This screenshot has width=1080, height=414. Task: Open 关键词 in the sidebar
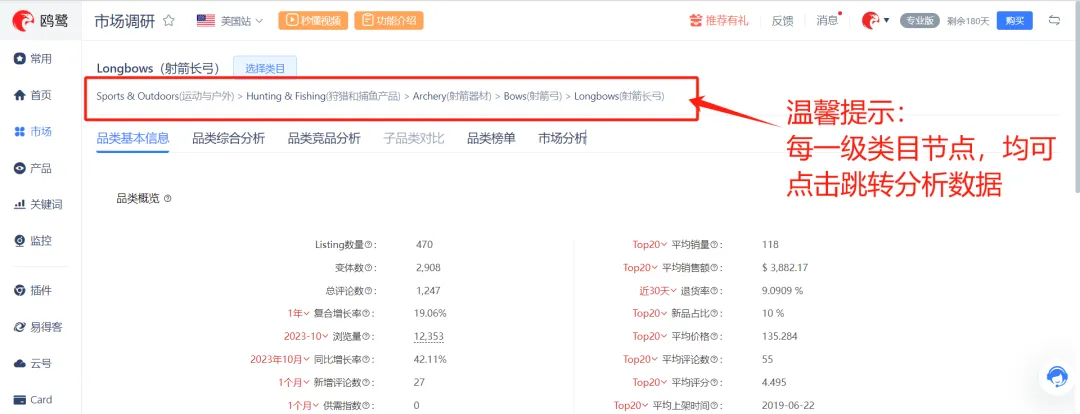(39, 205)
